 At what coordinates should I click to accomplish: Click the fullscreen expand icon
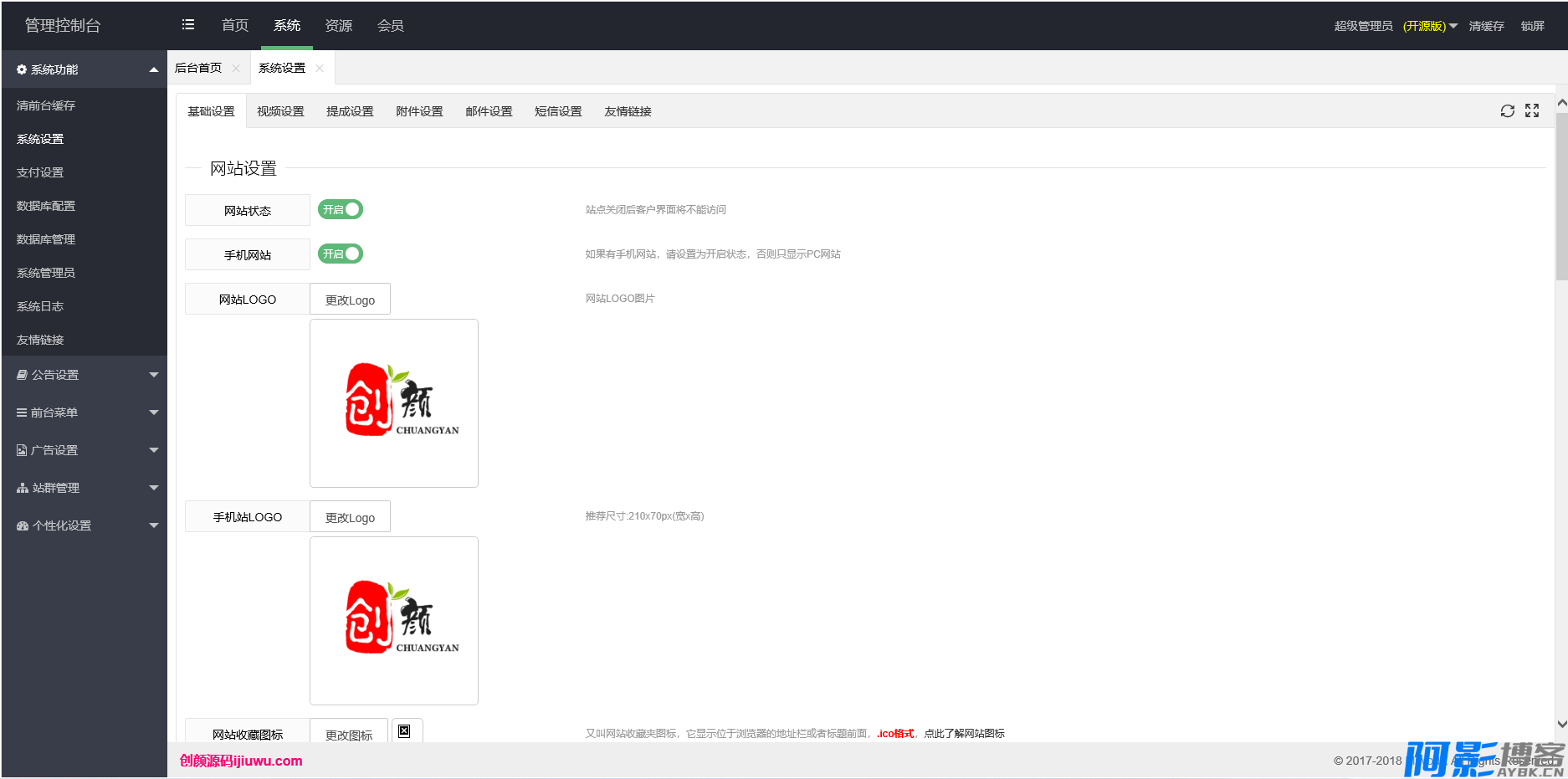tap(1532, 111)
